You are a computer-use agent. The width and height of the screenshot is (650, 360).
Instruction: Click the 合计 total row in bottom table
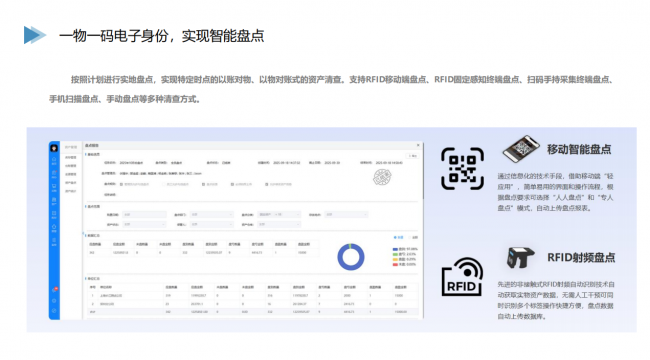click(252, 312)
